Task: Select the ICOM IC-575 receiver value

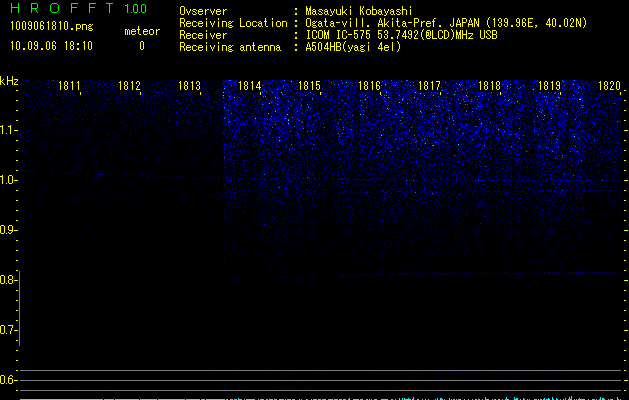Action: point(401,35)
